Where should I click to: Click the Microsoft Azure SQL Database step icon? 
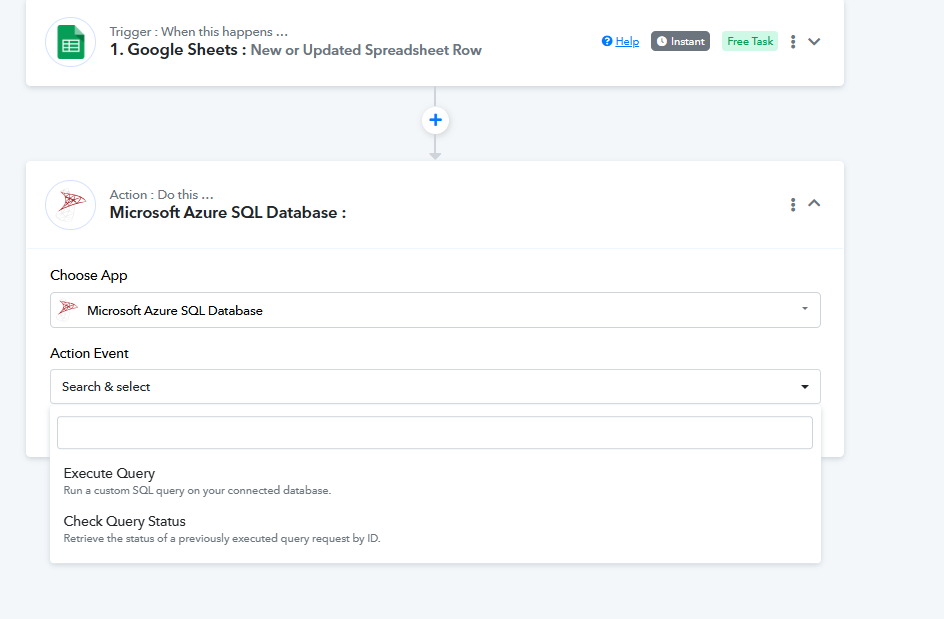70,205
